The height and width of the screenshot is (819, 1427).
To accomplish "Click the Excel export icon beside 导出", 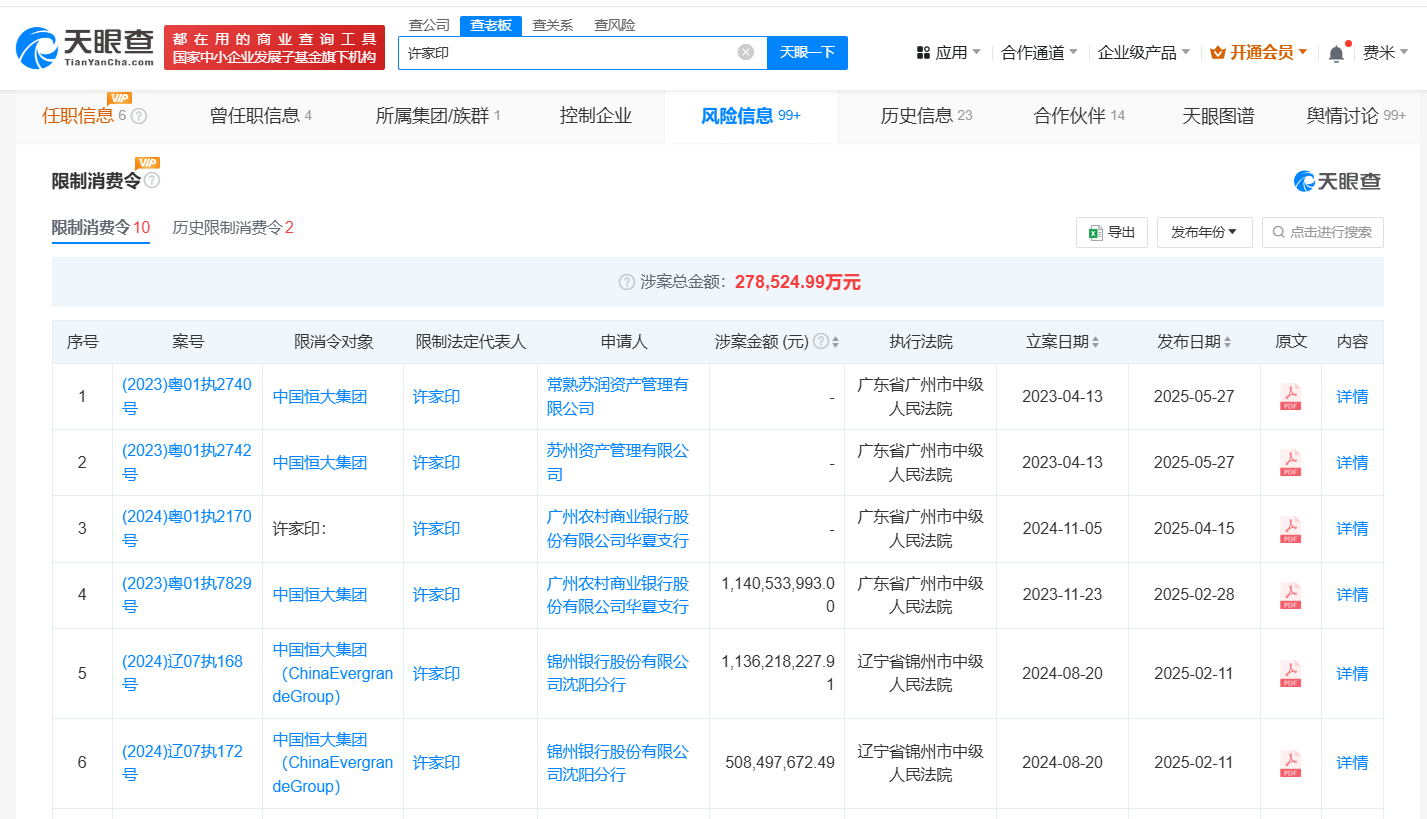I will (1096, 231).
